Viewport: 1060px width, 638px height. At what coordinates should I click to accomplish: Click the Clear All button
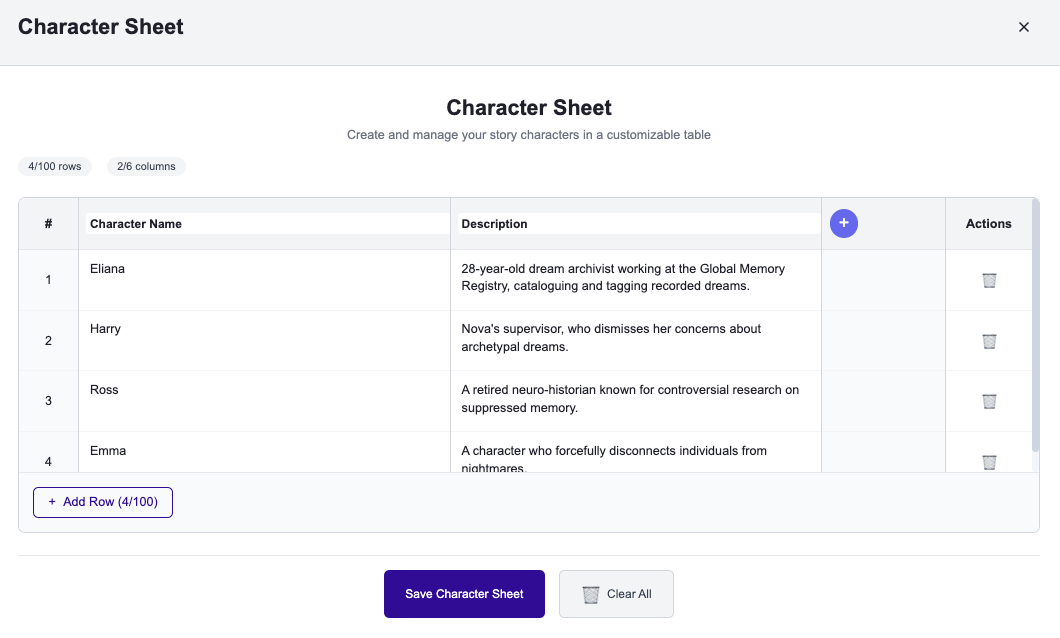[x=616, y=594]
